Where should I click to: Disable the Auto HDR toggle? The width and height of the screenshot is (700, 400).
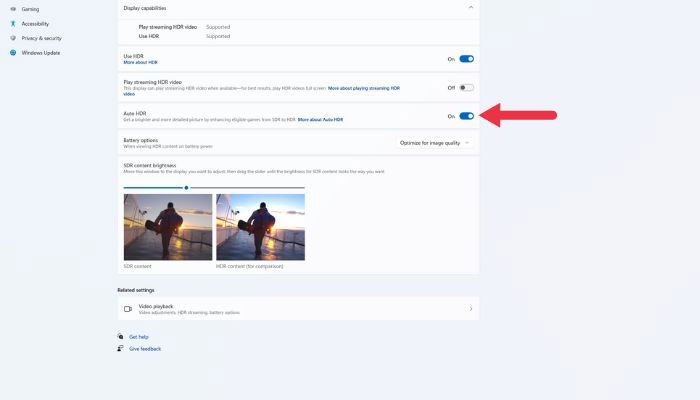coord(467,116)
